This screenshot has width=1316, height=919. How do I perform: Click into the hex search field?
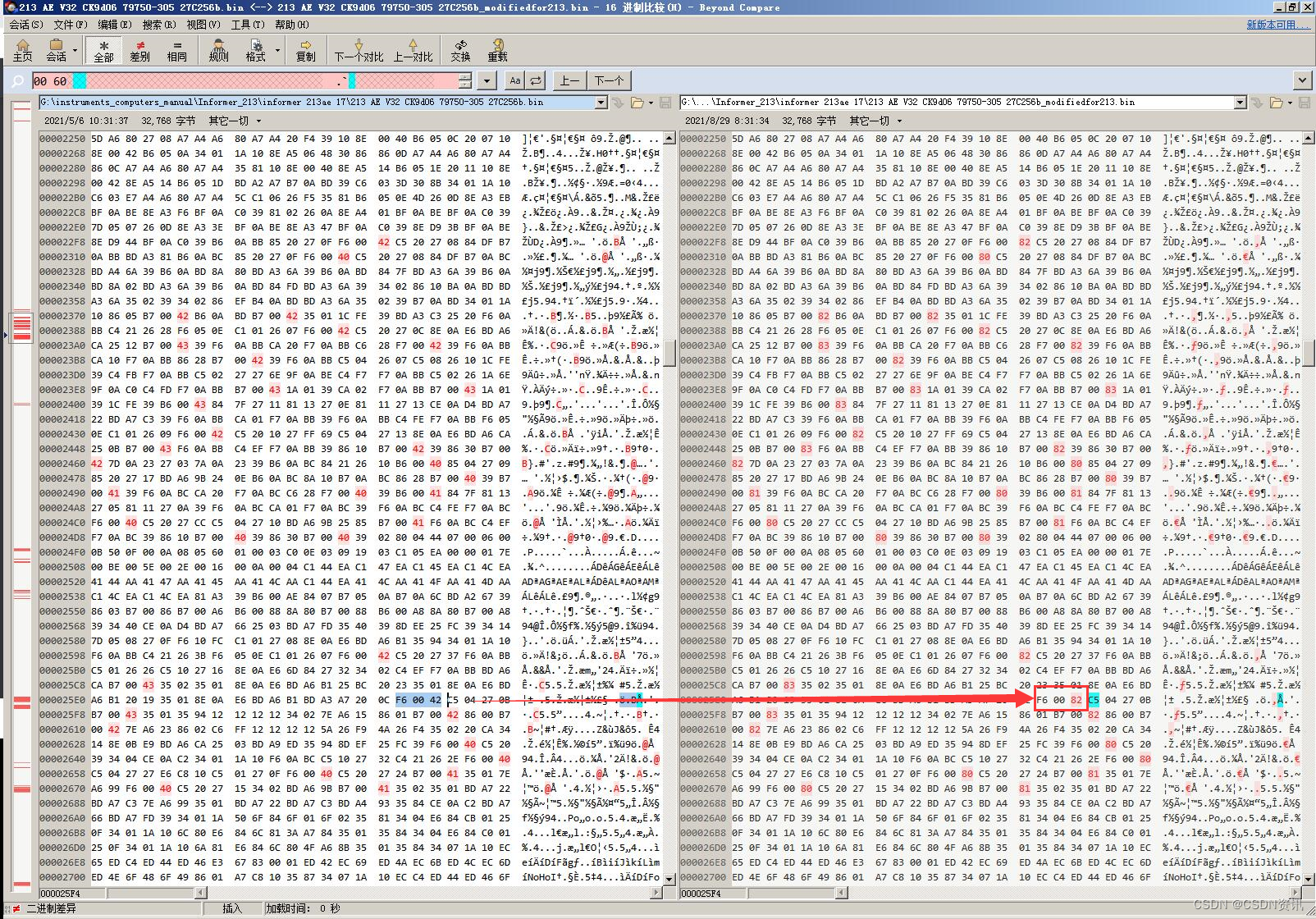point(244,80)
